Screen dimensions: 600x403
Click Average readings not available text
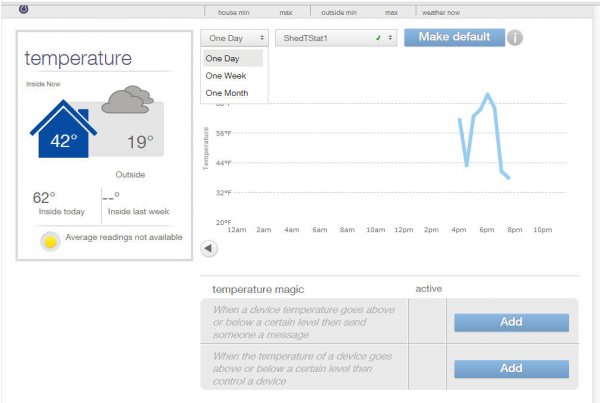click(x=124, y=237)
